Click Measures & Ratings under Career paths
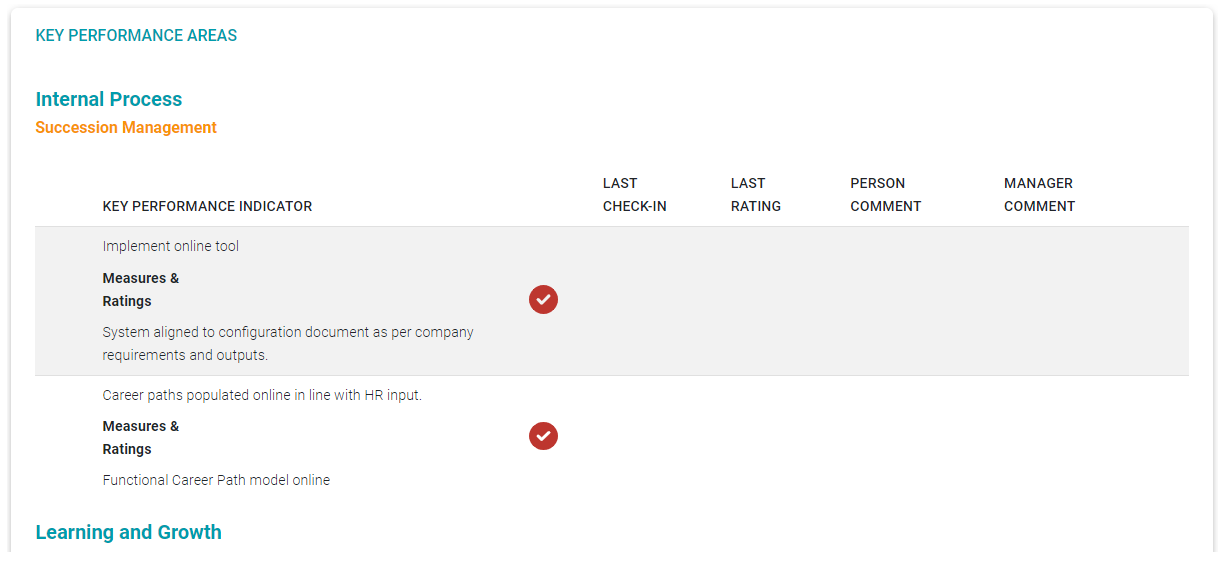 pos(141,438)
